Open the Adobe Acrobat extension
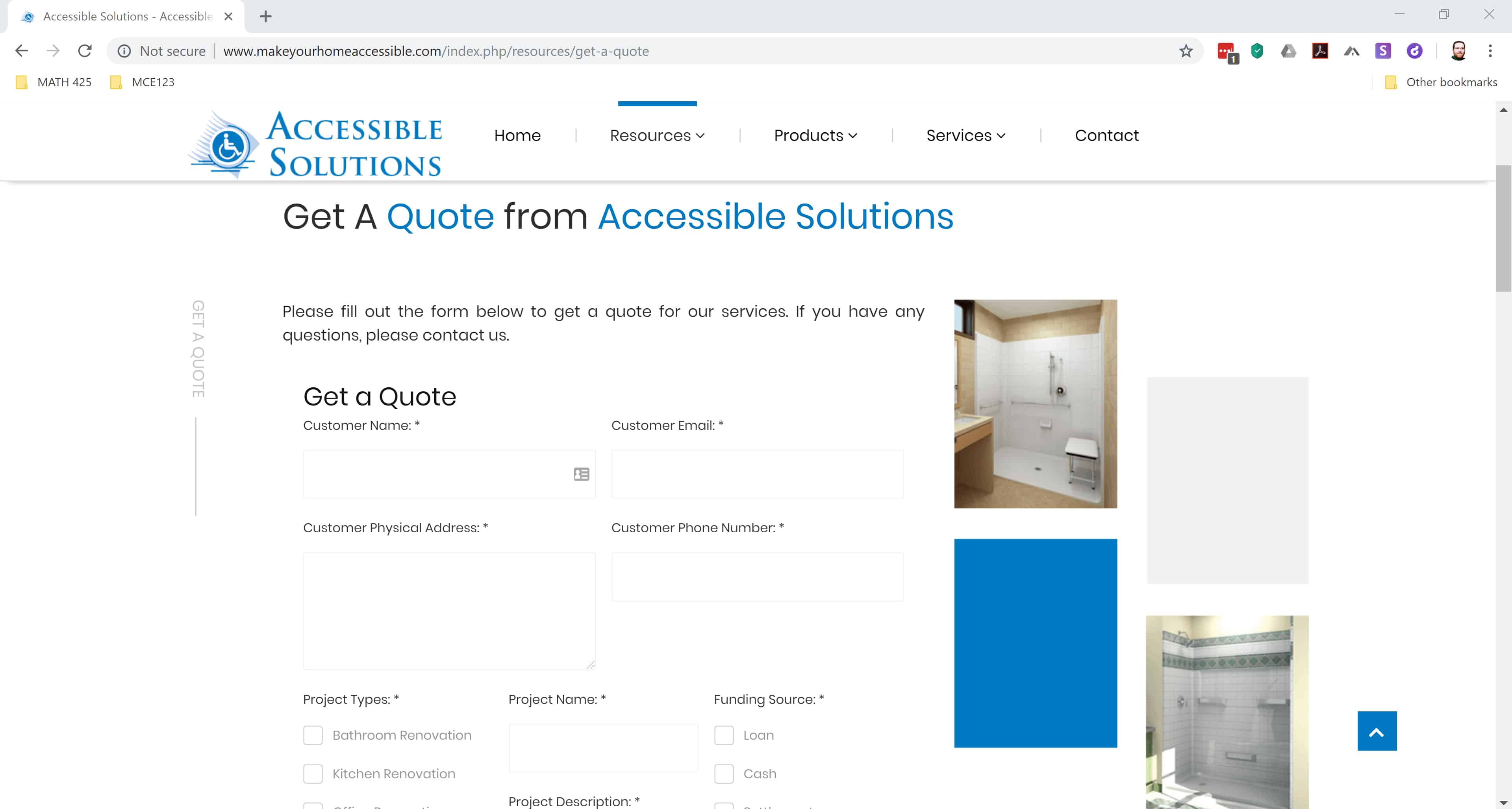This screenshot has width=1512, height=809. click(1320, 51)
